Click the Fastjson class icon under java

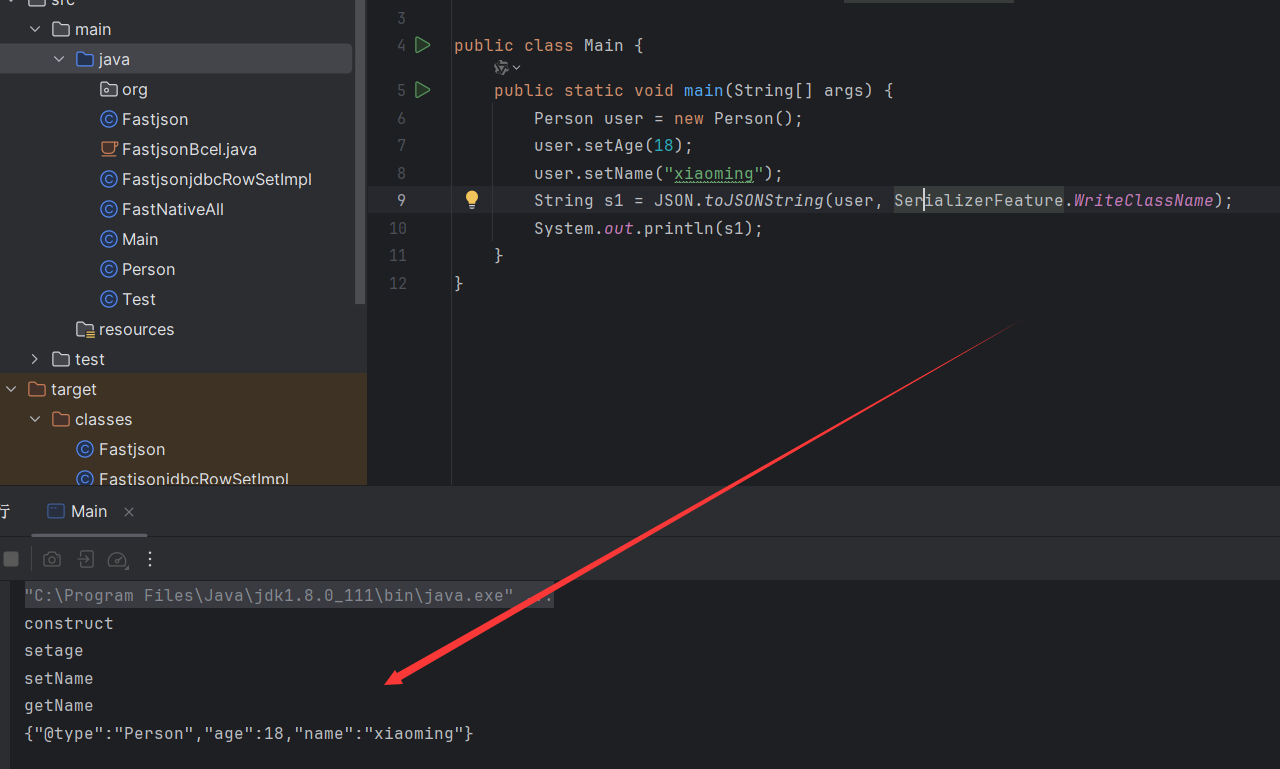[109, 119]
